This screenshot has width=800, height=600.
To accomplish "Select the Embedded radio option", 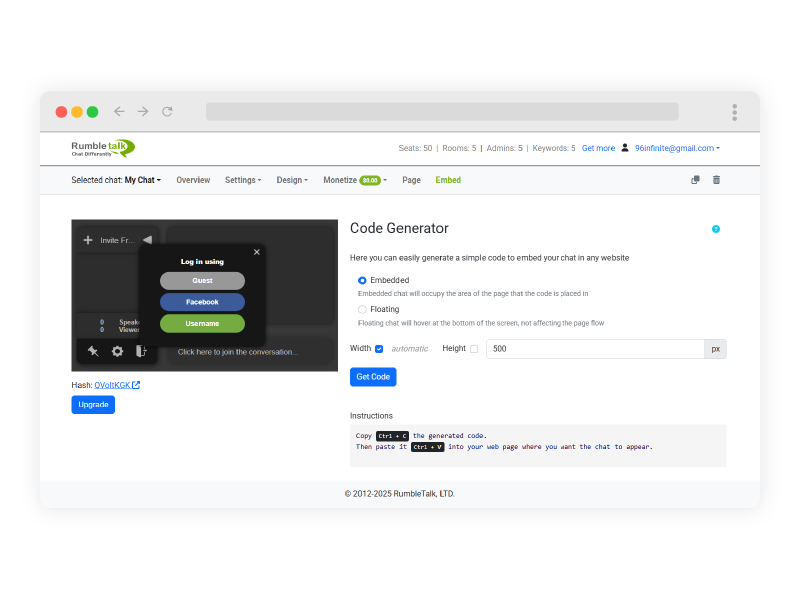I will (x=362, y=280).
